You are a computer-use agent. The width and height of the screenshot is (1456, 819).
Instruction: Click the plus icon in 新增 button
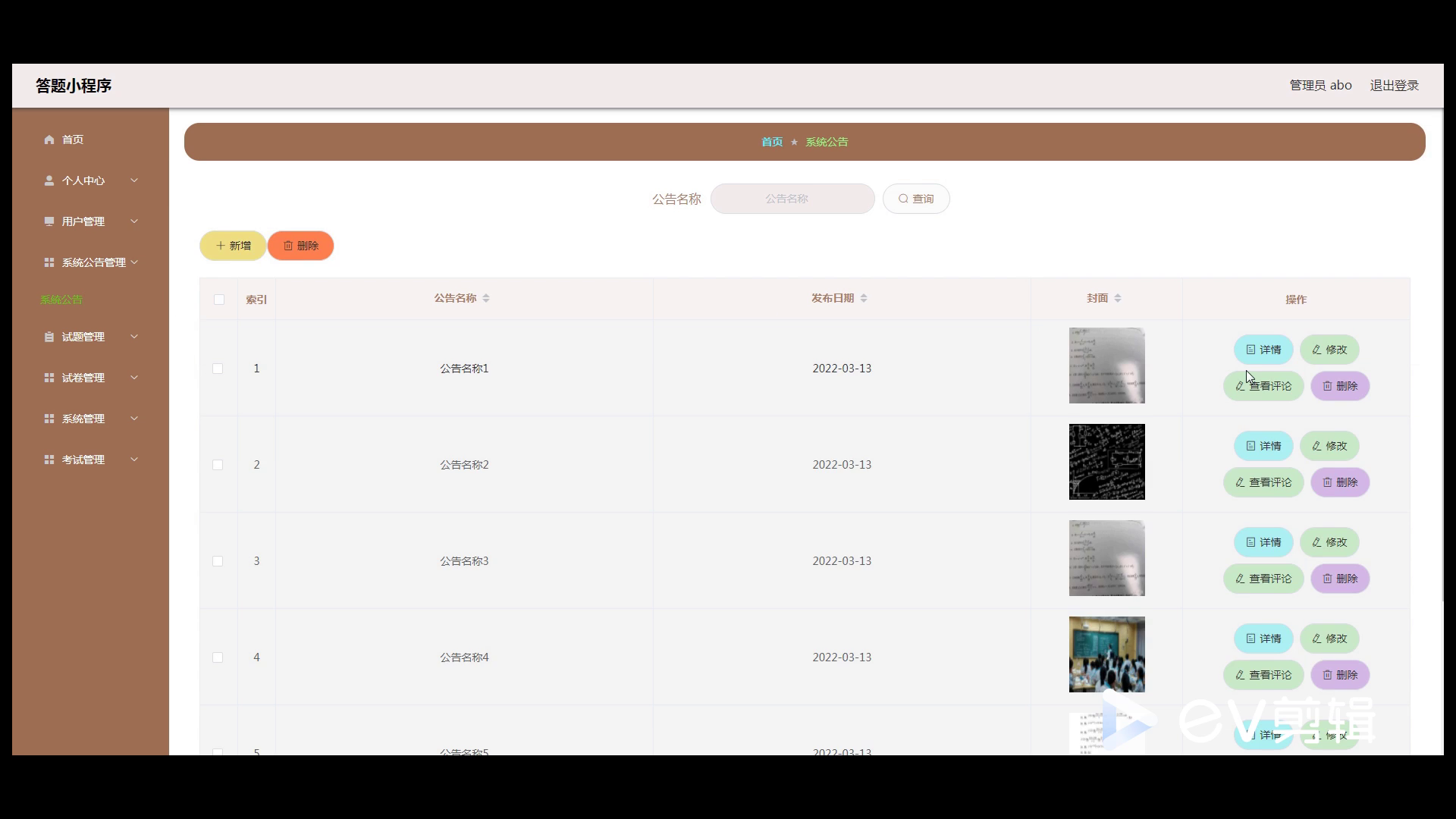pyautogui.click(x=221, y=246)
